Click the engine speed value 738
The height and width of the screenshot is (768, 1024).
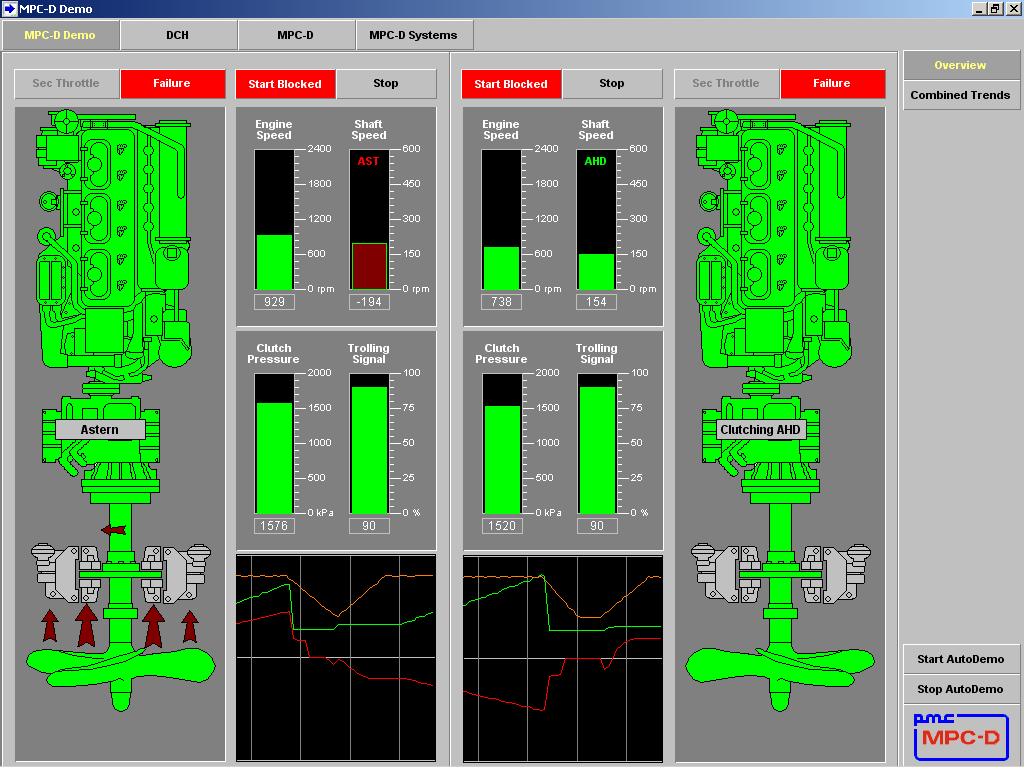click(502, 302)
